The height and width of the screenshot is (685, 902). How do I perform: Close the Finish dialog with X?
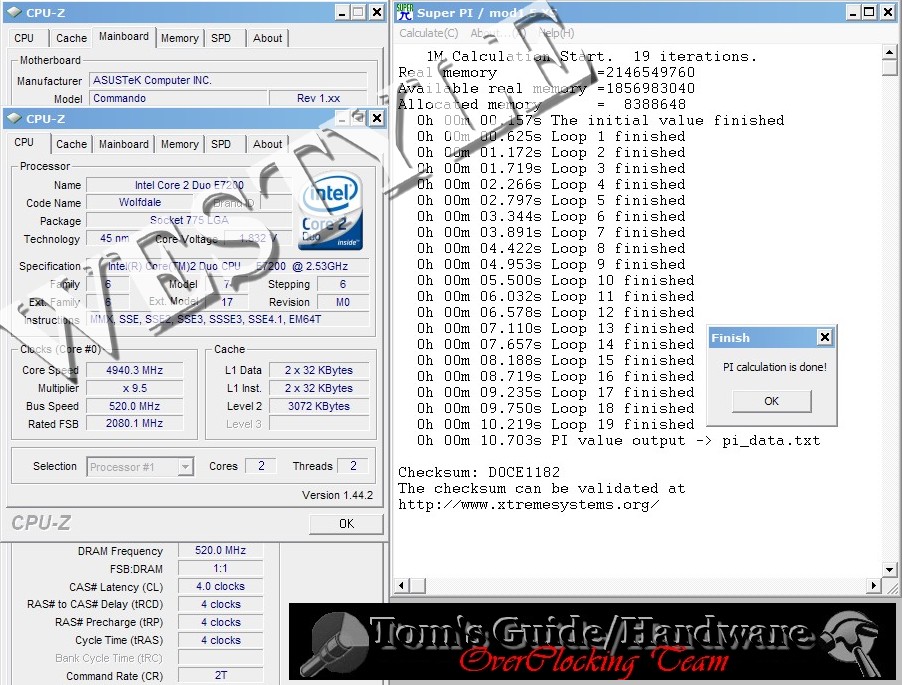pyautogui.click(x=824, y=337)
